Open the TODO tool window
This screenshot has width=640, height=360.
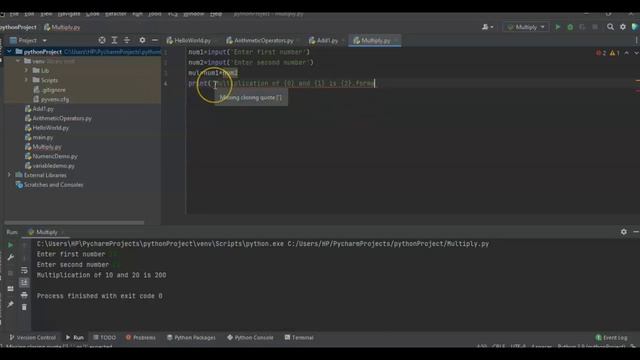coord(104,338)
